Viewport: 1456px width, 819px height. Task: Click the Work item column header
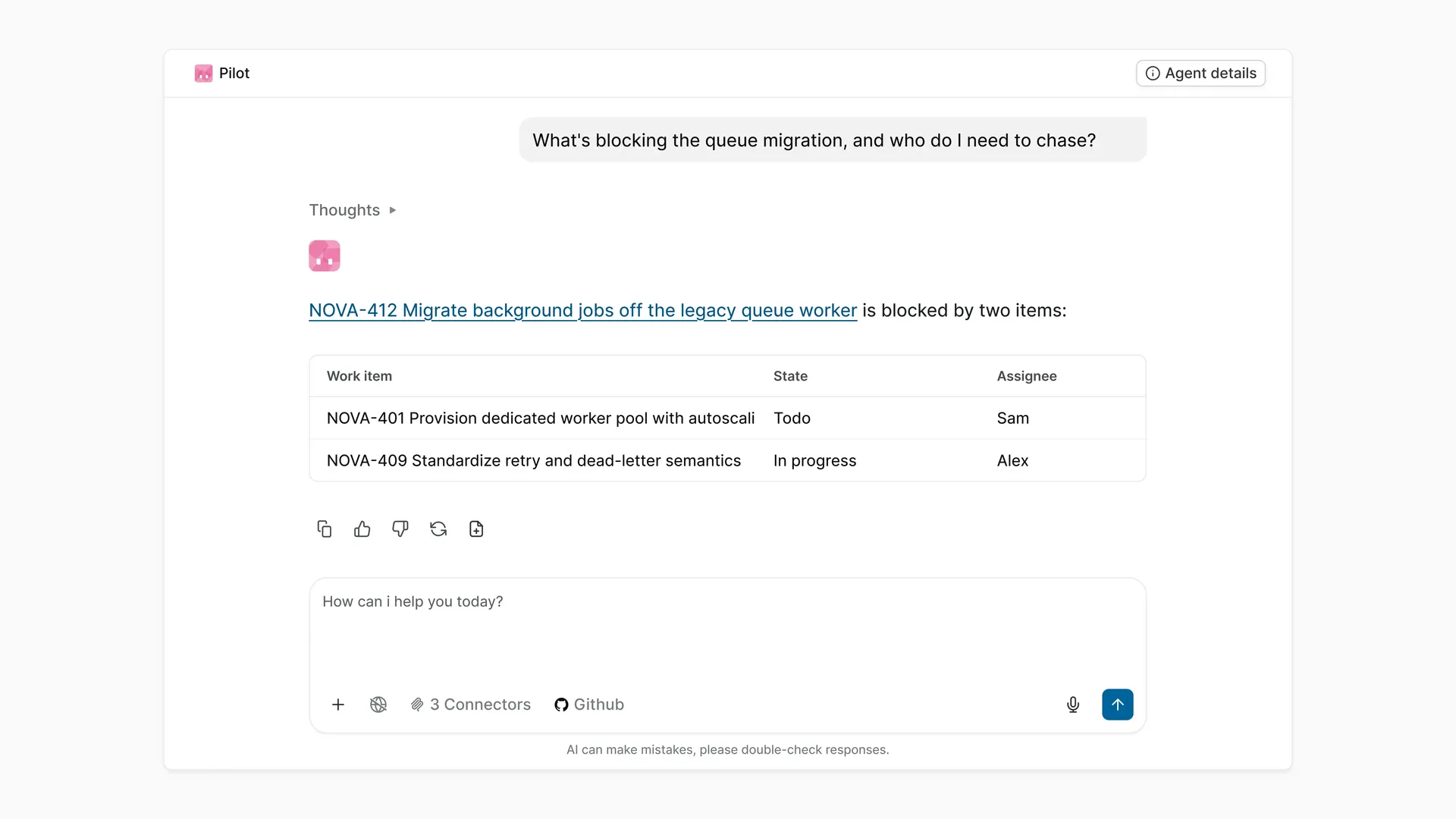pyautogui.click(x=359, y=376)
